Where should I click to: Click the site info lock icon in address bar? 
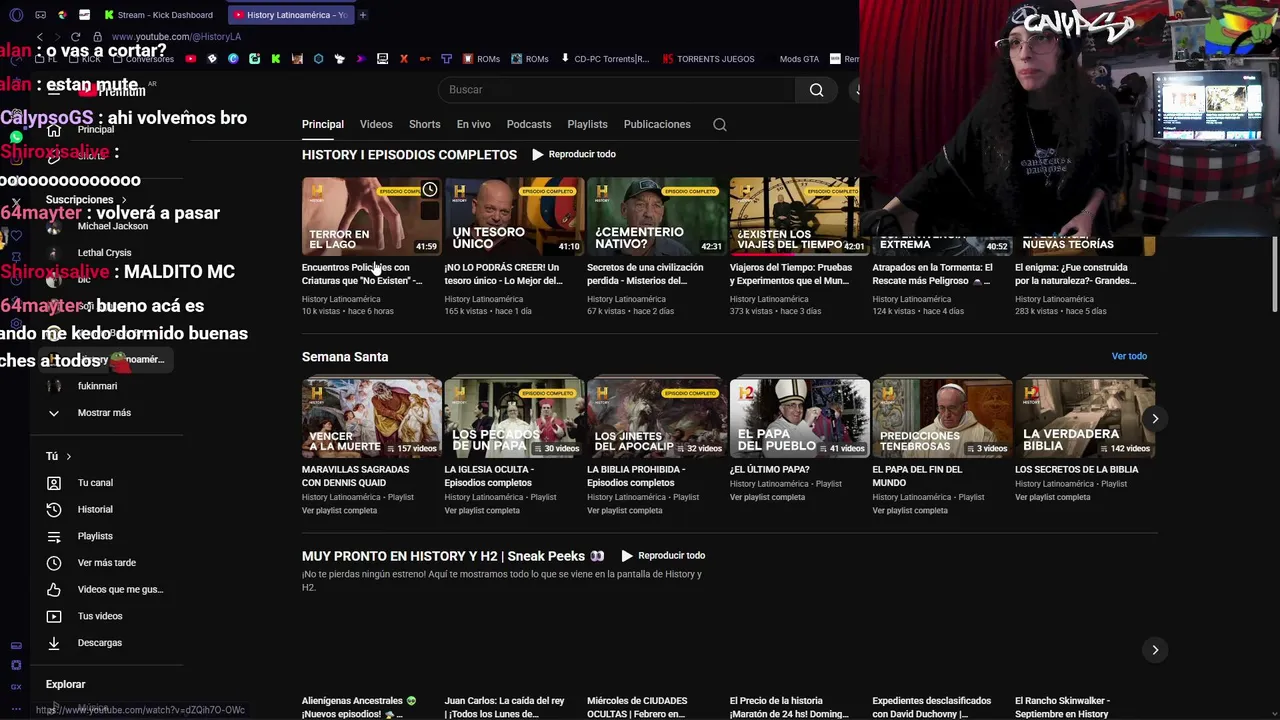pyautogui.click(x=97, y=37)
